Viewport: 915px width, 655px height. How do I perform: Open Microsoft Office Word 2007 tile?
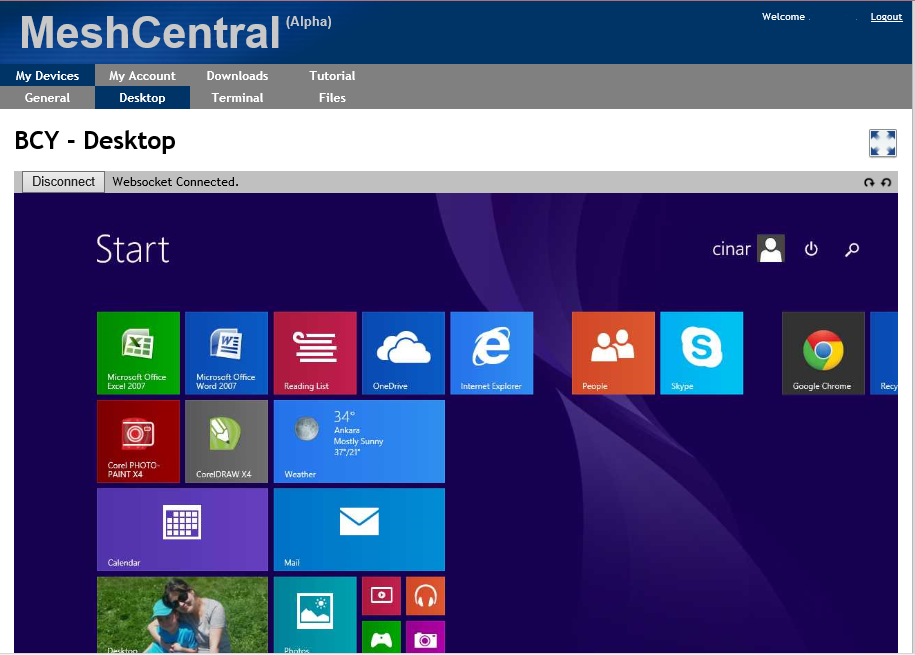[x=226, y=353]
